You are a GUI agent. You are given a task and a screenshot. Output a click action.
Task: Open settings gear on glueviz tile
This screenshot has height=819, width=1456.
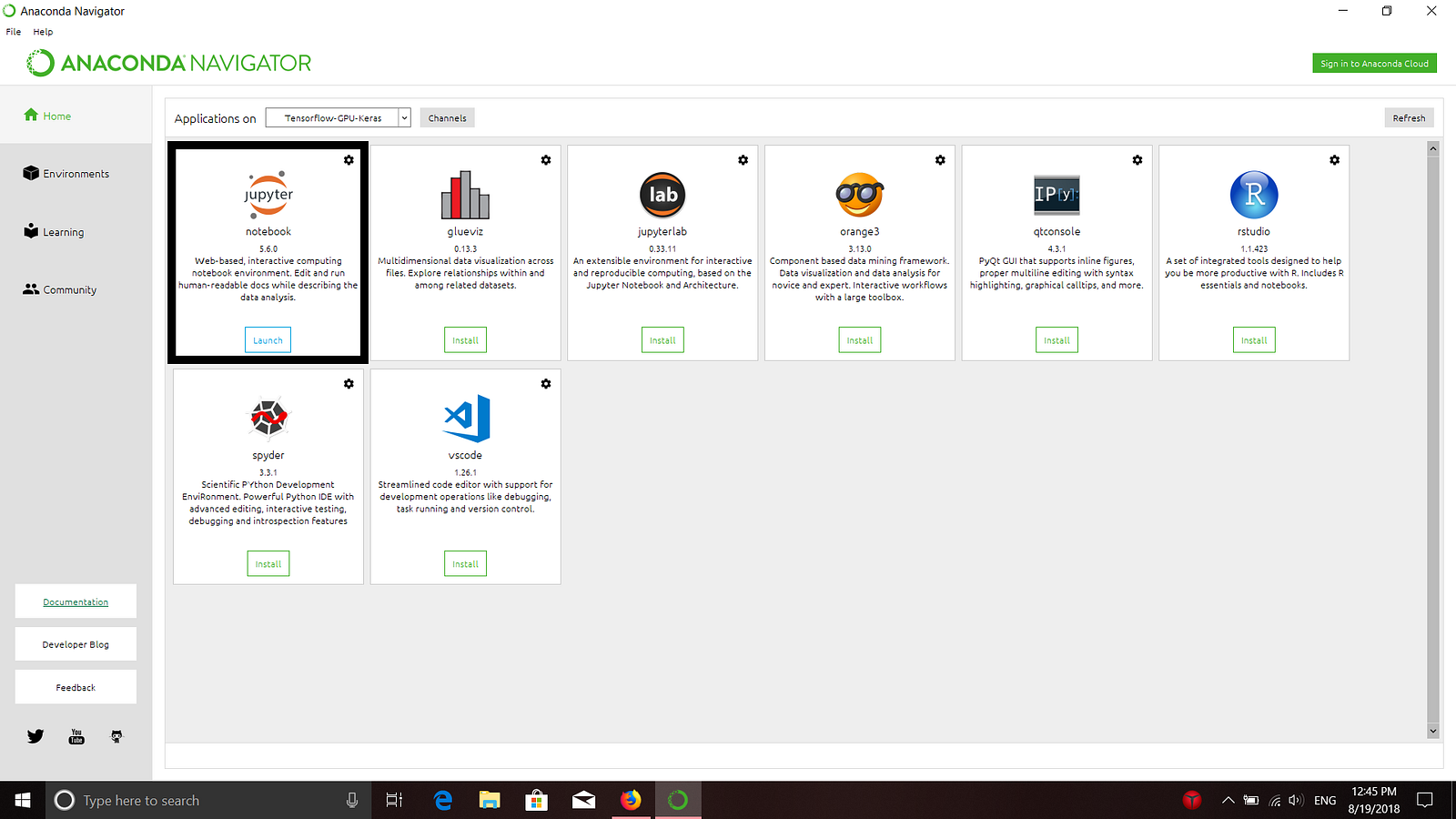[x=546, y=160]
